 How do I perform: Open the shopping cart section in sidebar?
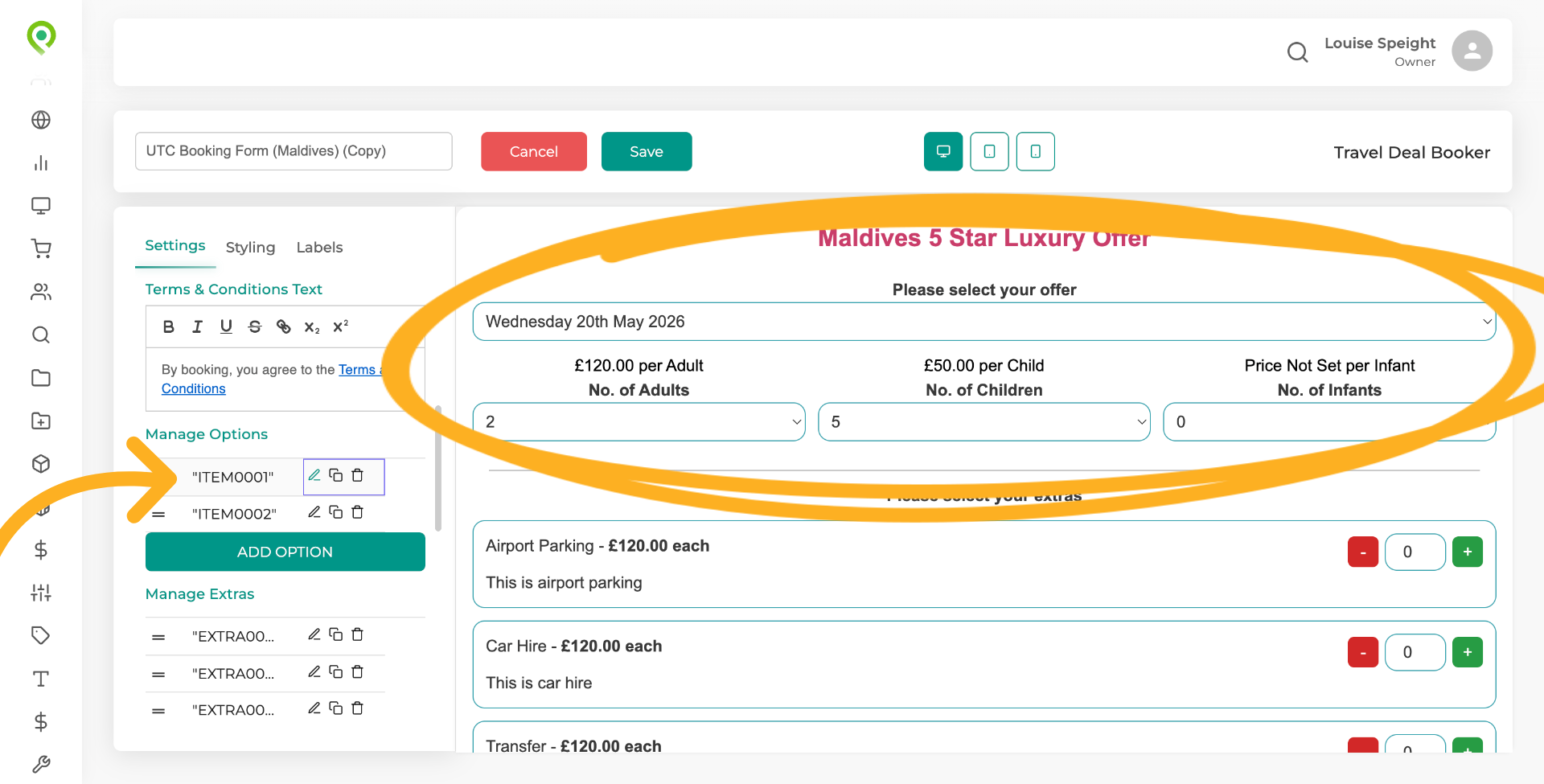click(41, 248)
